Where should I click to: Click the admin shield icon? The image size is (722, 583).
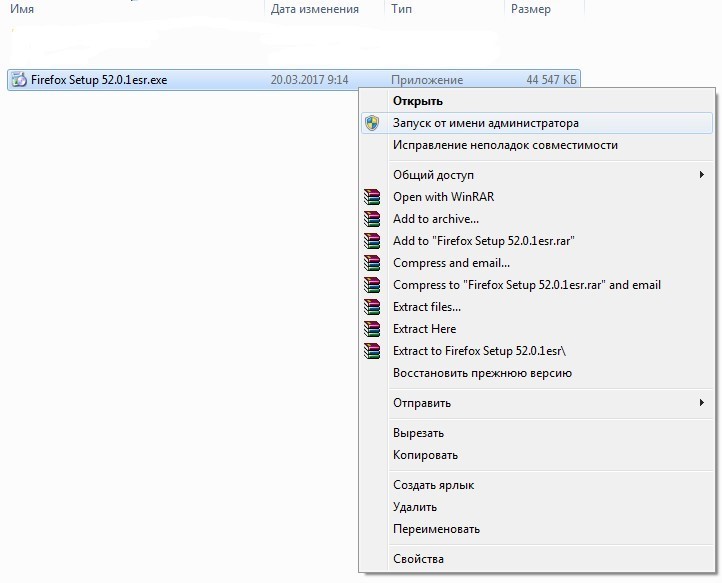click(372, 123)
